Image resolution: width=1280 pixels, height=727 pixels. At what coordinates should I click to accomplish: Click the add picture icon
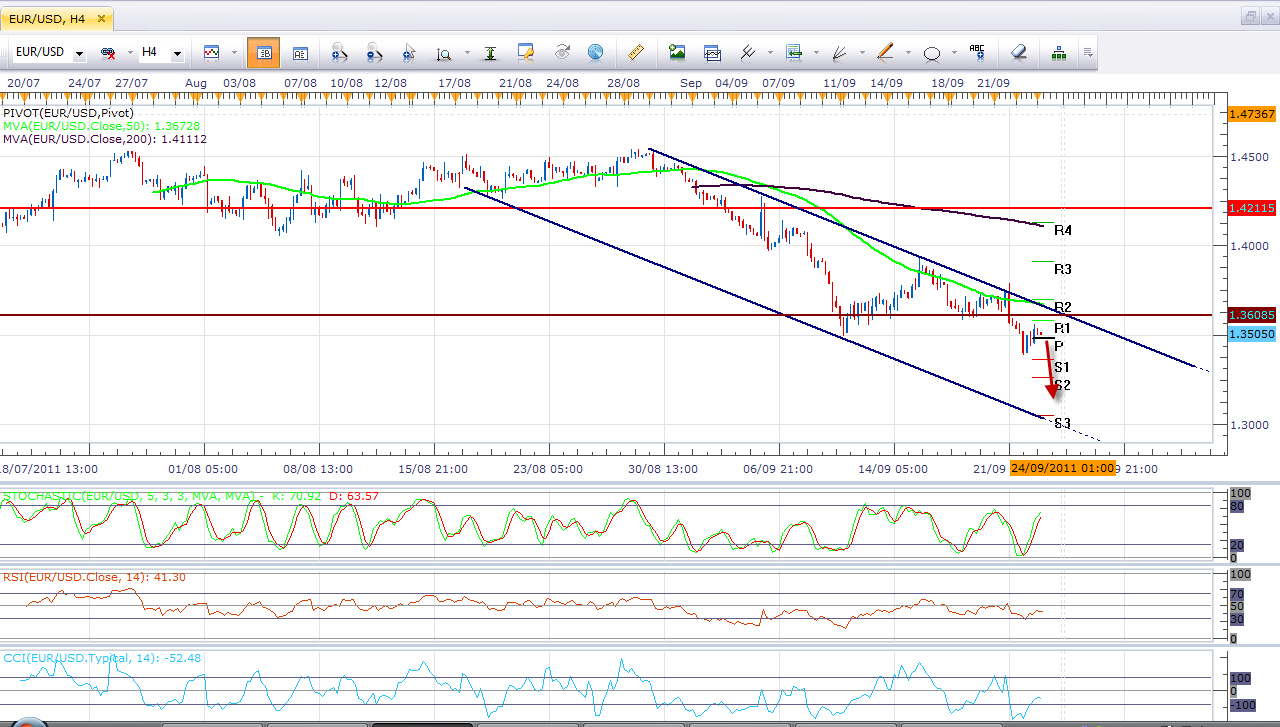677,52
